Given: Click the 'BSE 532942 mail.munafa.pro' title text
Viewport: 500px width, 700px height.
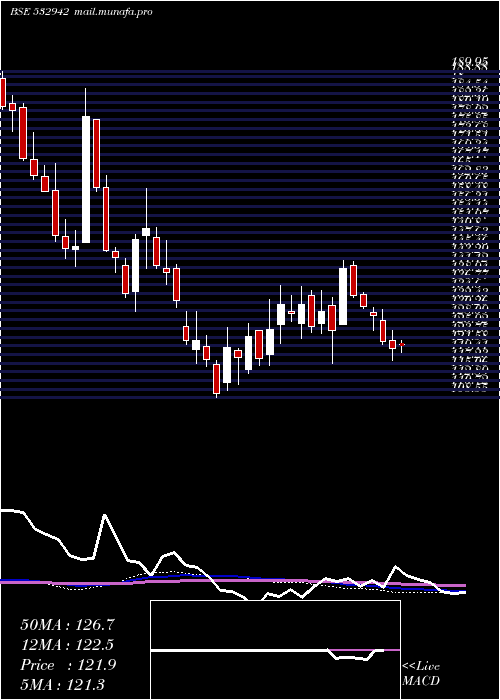Looking at the screenshot, I should [x=81, y=12].
